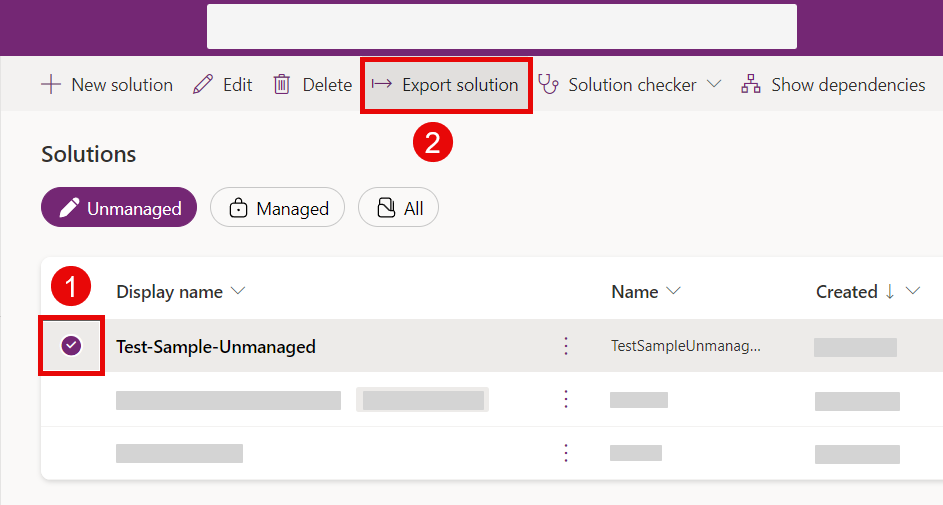Open the Test-Sample-Unmanaged solution link
Viewport: 943px width, 505px height.
click(216, 347)
